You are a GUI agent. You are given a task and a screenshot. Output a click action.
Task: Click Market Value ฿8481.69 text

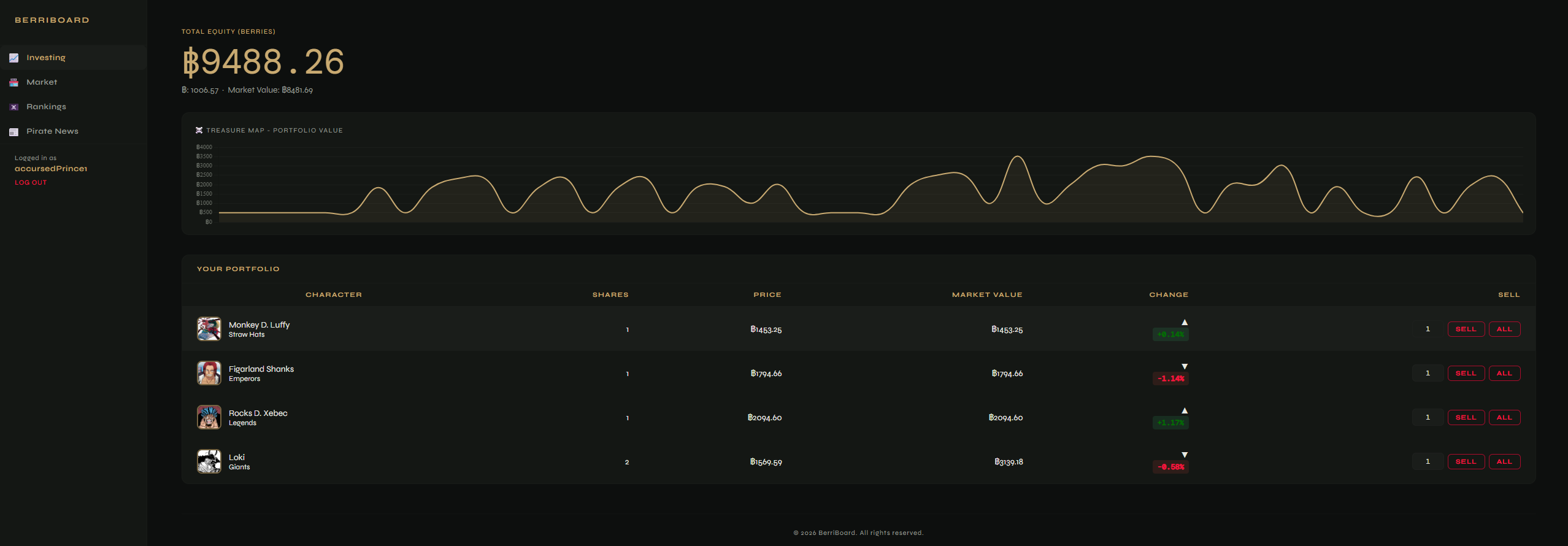point(270,90)
